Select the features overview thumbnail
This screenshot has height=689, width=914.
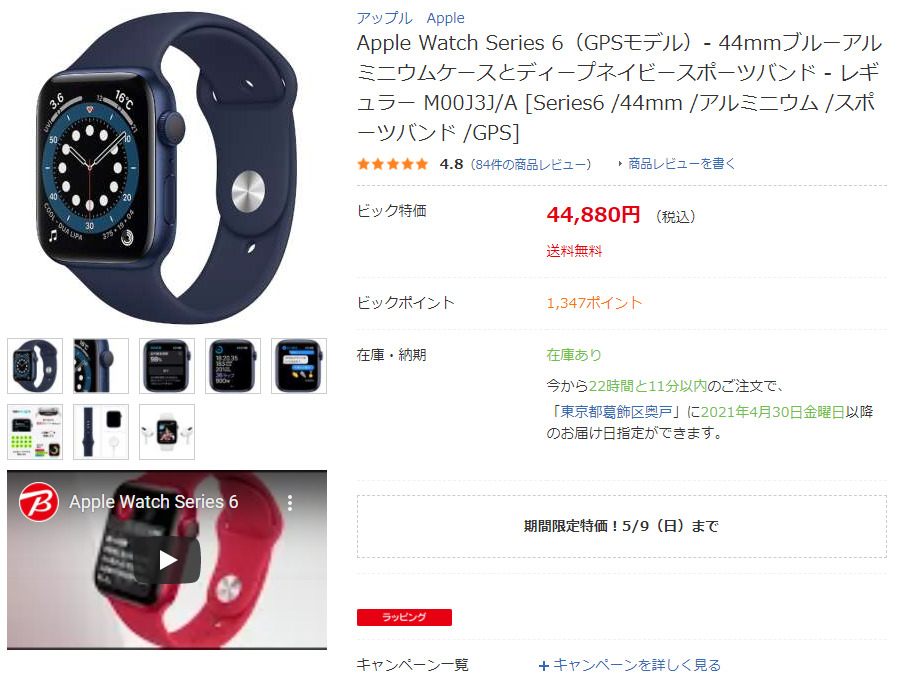pyautogui.click(x=35, y=432)
